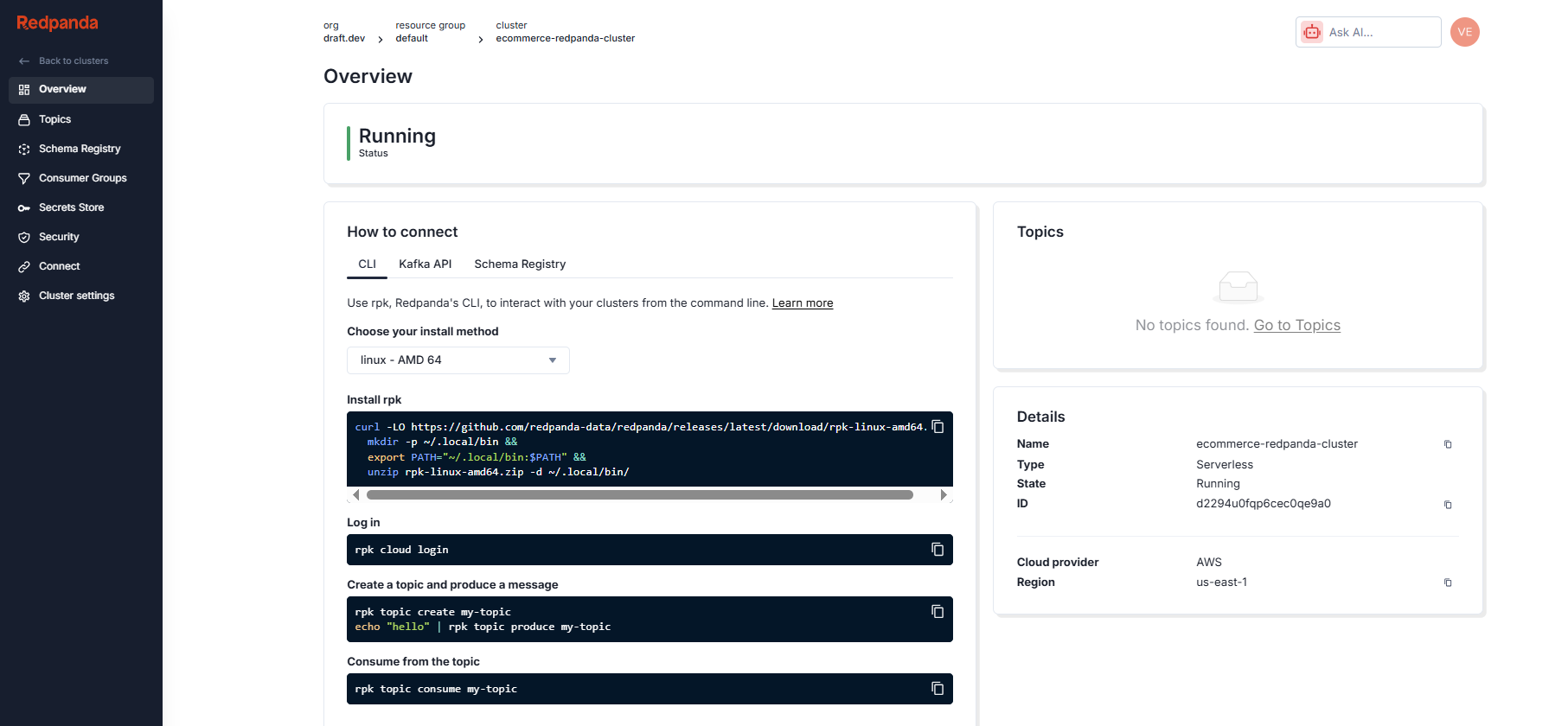Click the Ask AI robot icon

coord(1312,32)
